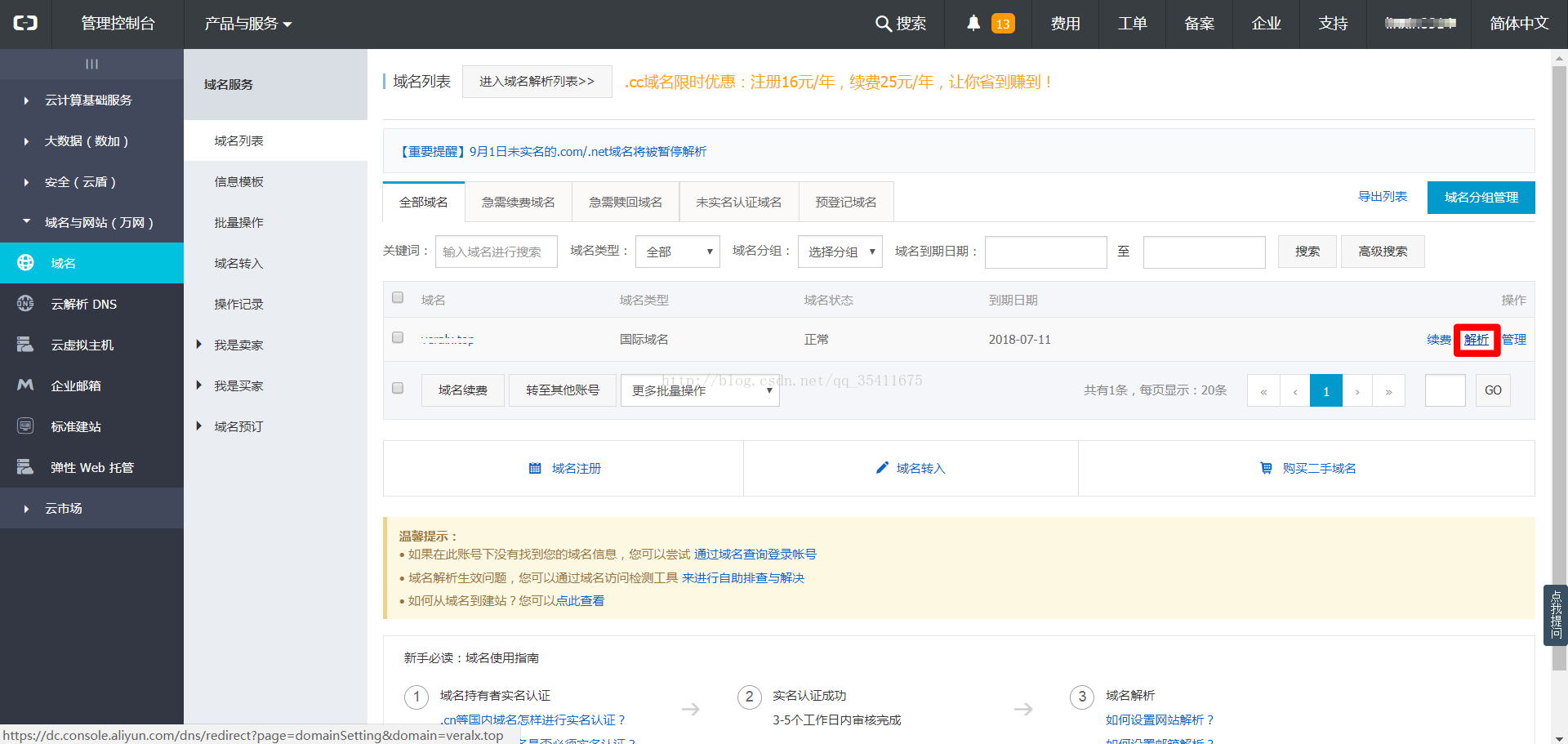The width and height of the screenshot is (1568, 744).
Task: Click the 标准建站 icon
Action: 25,425
